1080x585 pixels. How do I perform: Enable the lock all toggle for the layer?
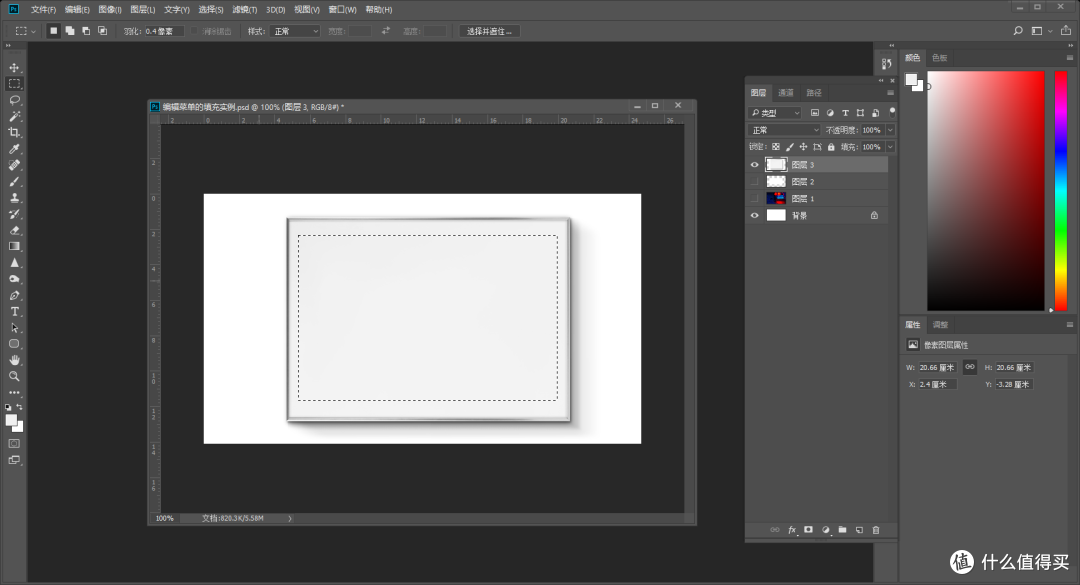point(830,146)
